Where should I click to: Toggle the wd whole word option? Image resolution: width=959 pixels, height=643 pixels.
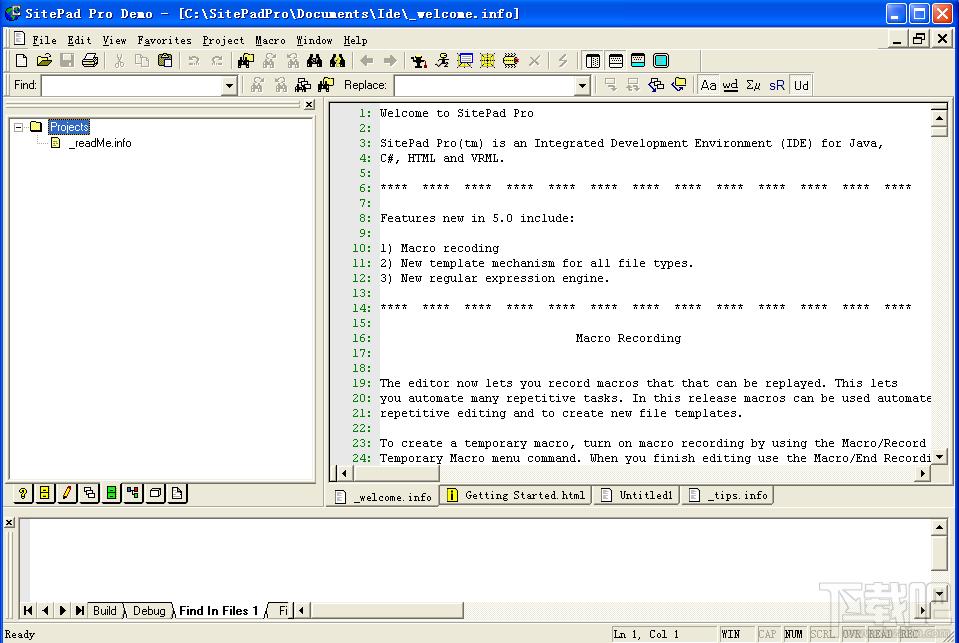[730, 85]
